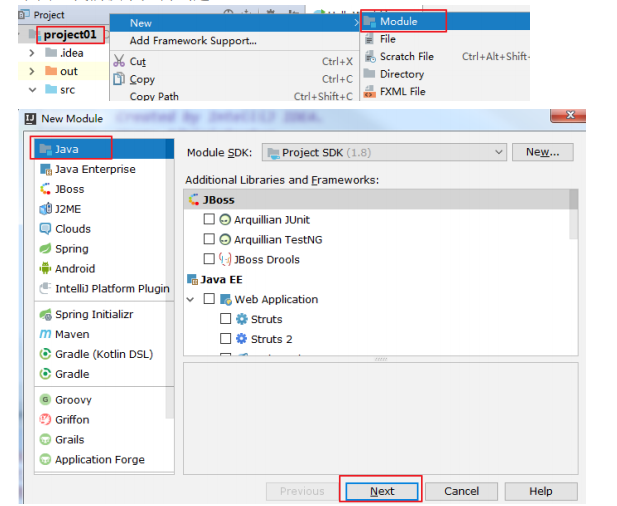Click the FXML File icon

point(369,92)
